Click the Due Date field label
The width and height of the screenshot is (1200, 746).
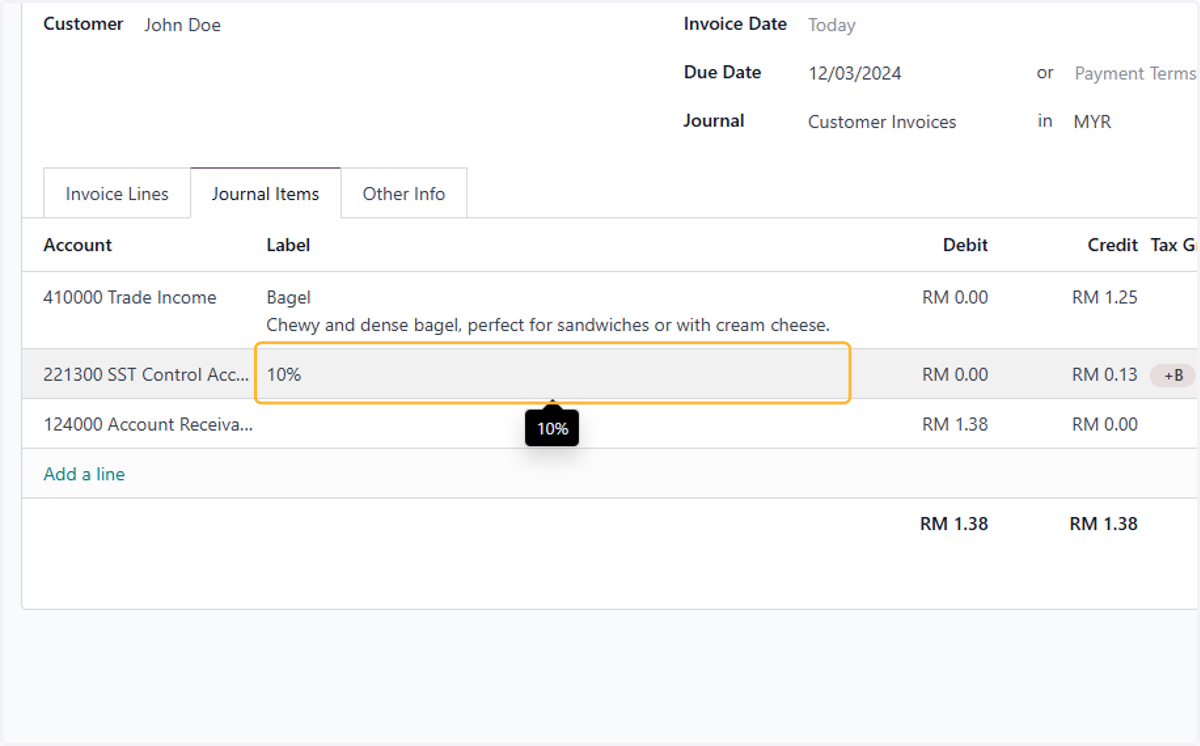722,72
